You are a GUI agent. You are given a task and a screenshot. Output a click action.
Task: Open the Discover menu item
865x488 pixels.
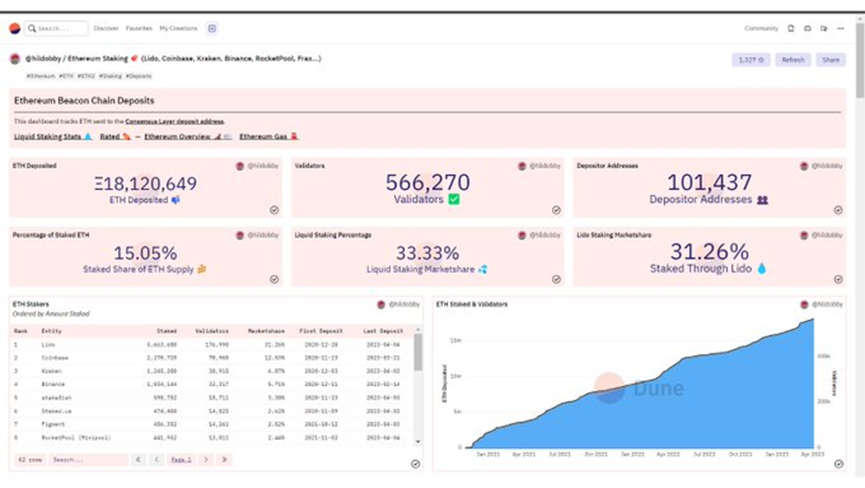point(106,28)
